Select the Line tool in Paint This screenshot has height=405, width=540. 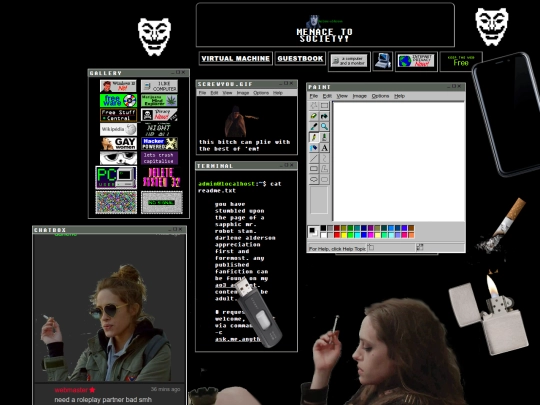click(314, 158)
